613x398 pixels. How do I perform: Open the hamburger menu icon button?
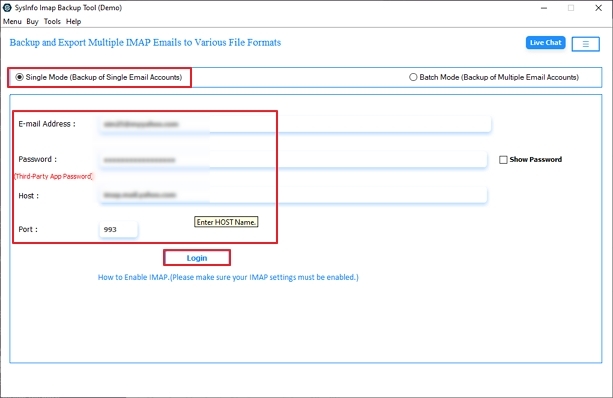point(585,44)
